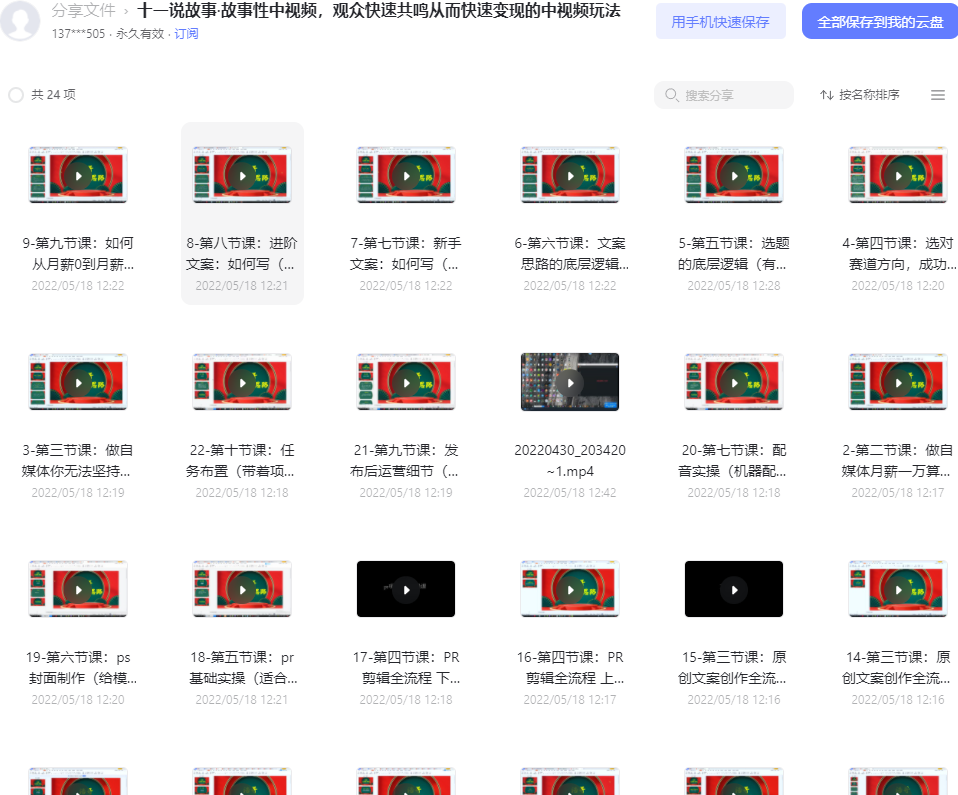958x795 pixels.
Task: Switch view with the list view icon
Action: coord(938,95)
